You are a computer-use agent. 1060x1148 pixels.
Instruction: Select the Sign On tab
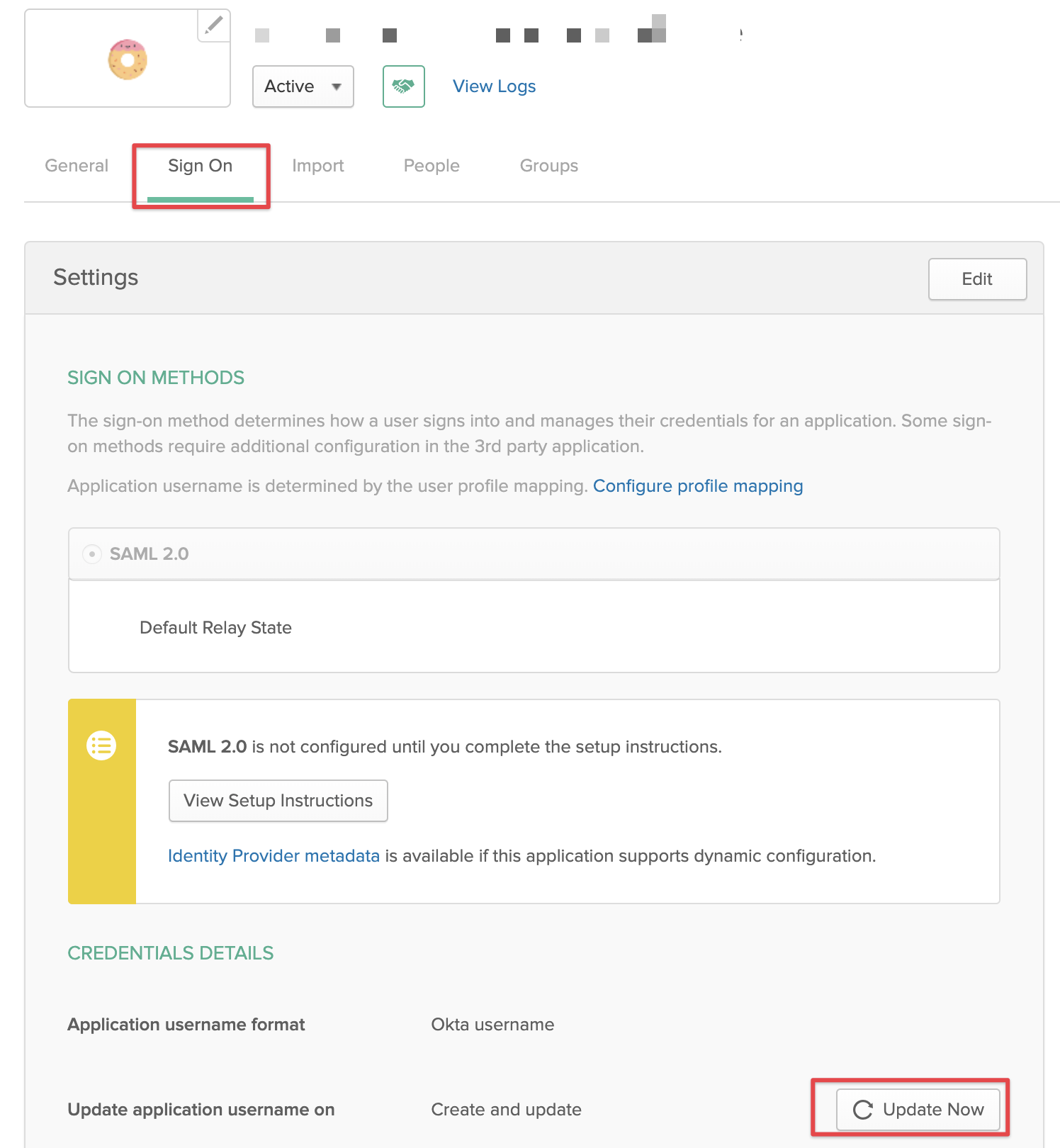tap(200, 166)
